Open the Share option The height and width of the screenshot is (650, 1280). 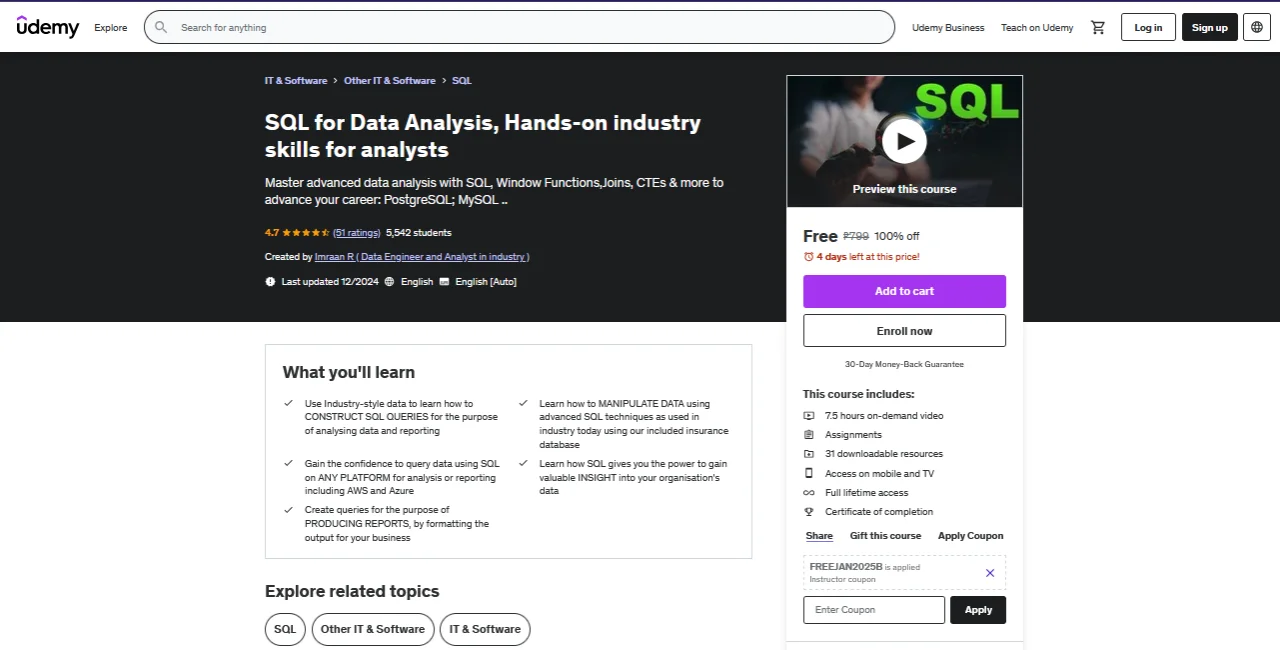pos(819,536)
